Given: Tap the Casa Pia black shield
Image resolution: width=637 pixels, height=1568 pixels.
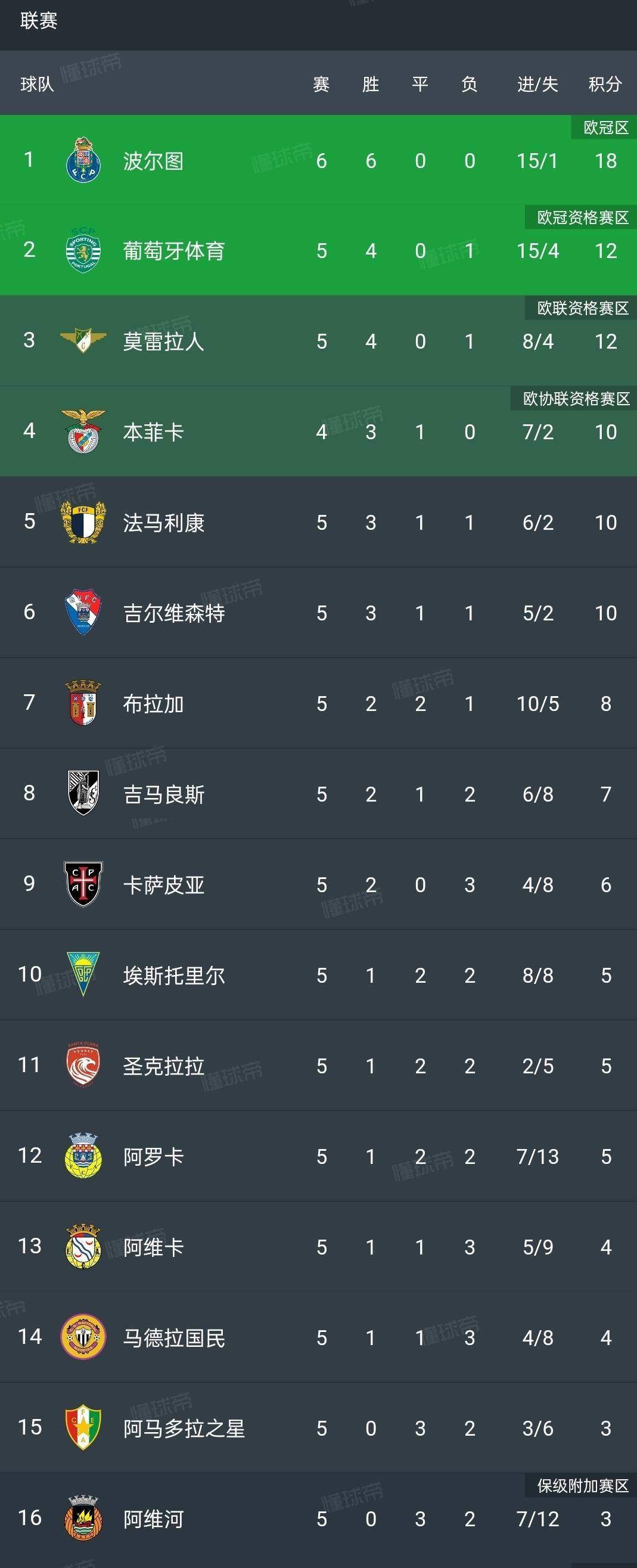Looking at the screenshot, I should click(x=83, y=884).
